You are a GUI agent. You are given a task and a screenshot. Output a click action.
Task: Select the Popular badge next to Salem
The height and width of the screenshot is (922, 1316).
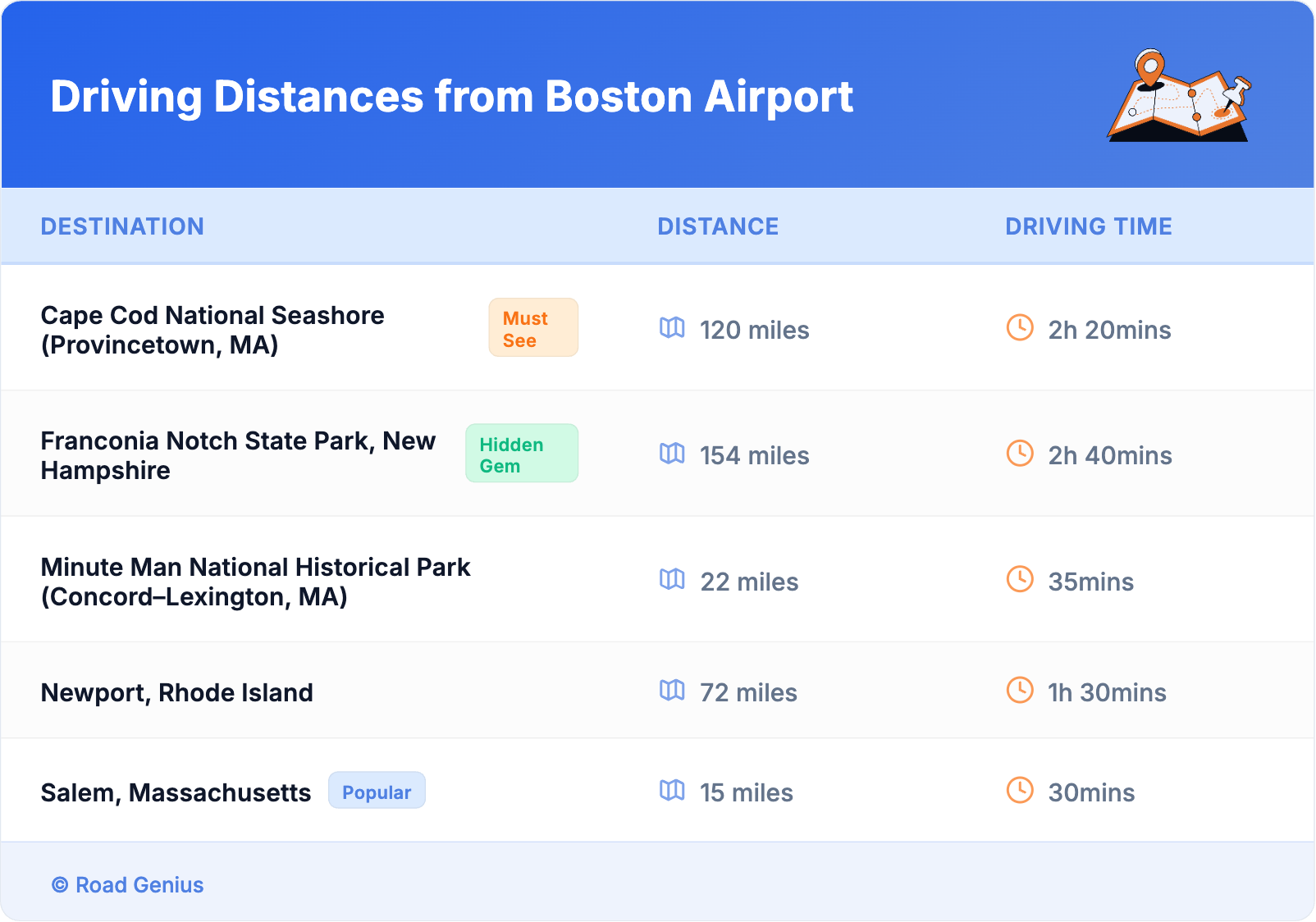tap(377, 791)
